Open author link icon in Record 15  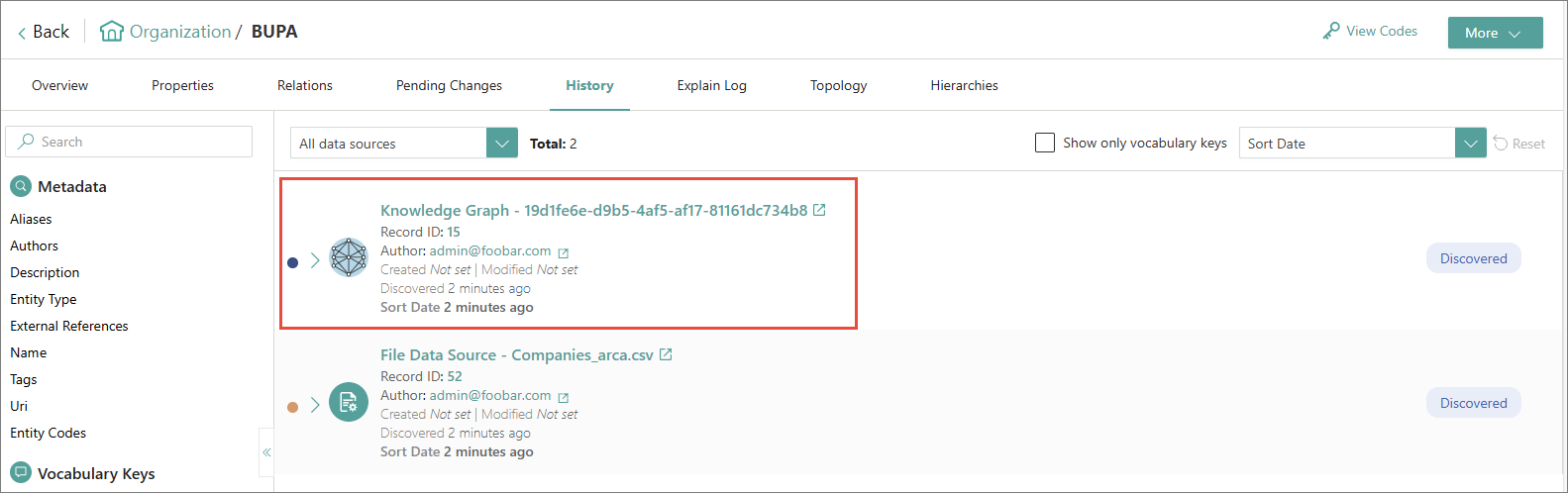click(x=564, y=252)
